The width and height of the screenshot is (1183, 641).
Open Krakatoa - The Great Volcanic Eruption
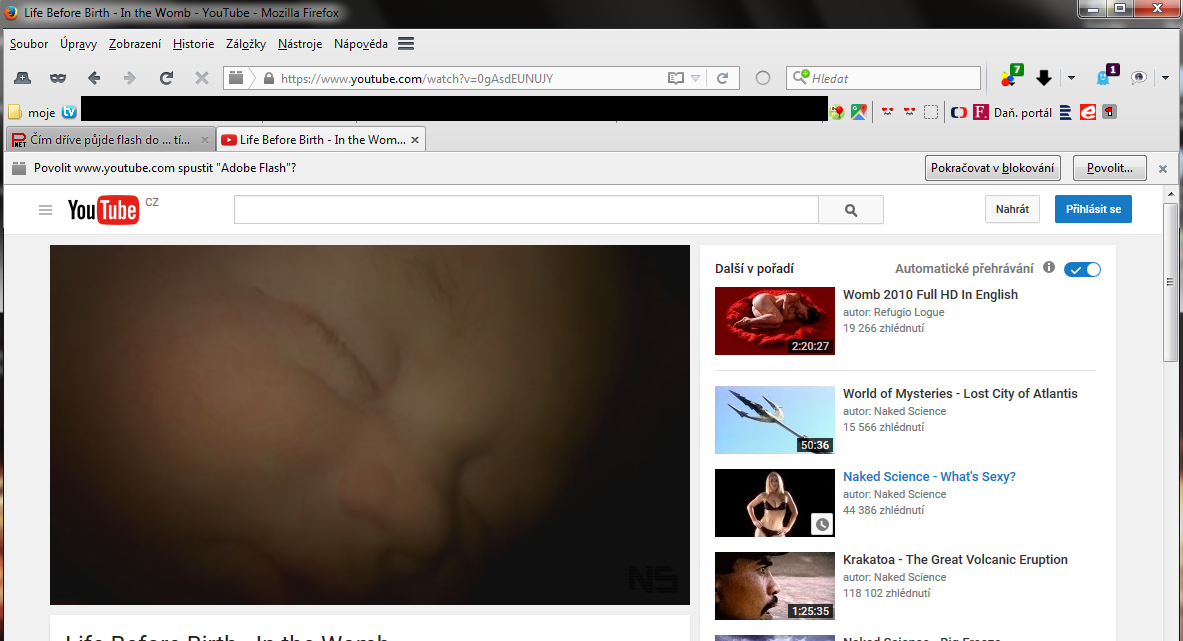[x=955, y=560]
